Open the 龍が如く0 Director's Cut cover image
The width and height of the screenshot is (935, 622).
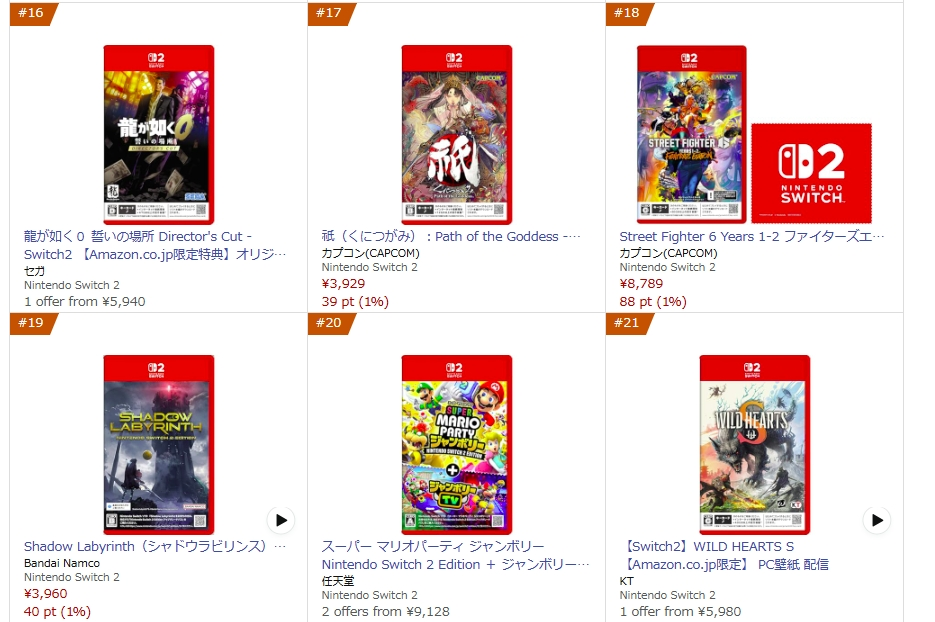pyautogui.click(x=159, y=135)
